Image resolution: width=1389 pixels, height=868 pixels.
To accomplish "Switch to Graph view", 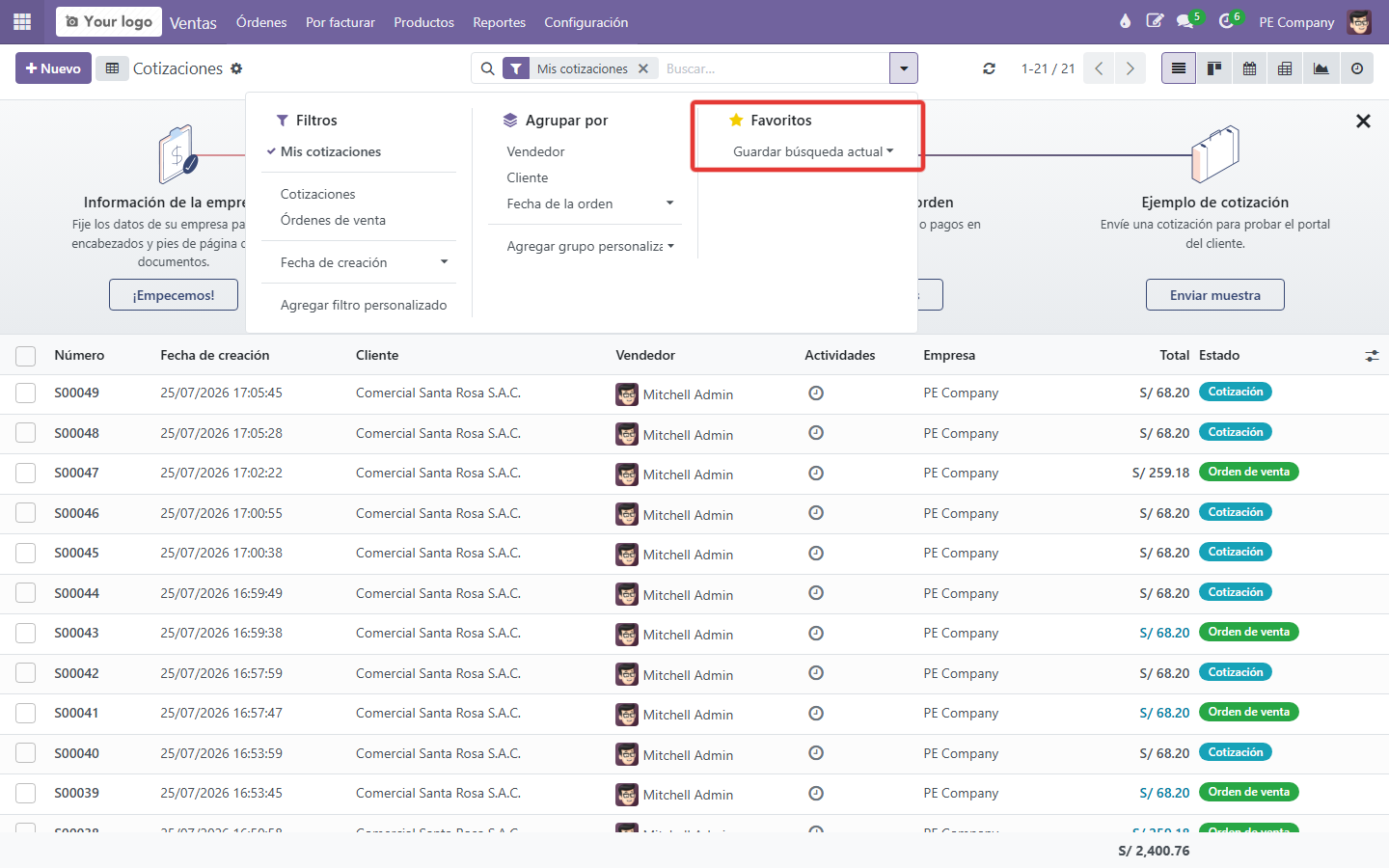I will click(x=1321, y=68).
